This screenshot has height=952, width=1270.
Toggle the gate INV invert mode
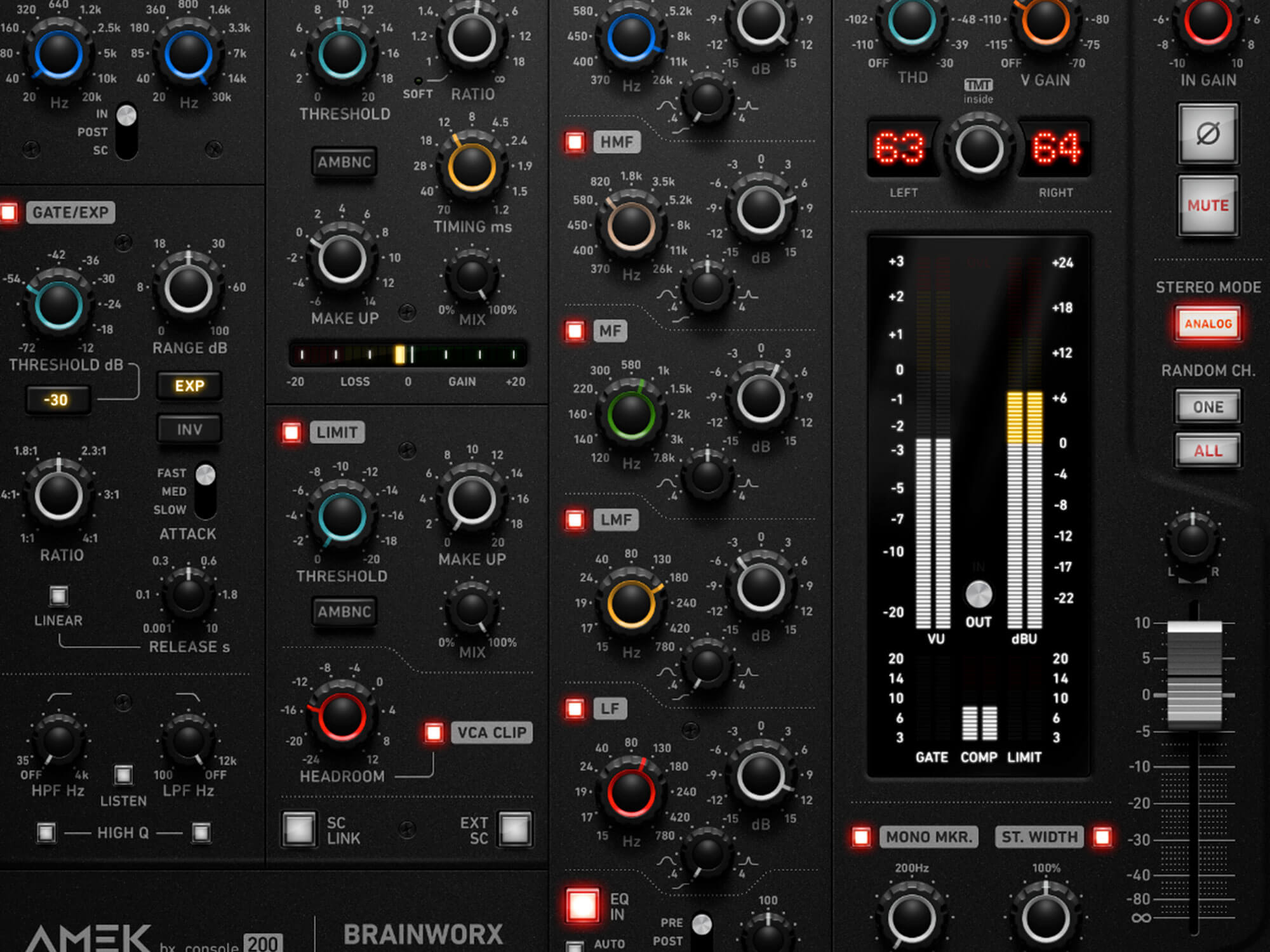(189, 429)
